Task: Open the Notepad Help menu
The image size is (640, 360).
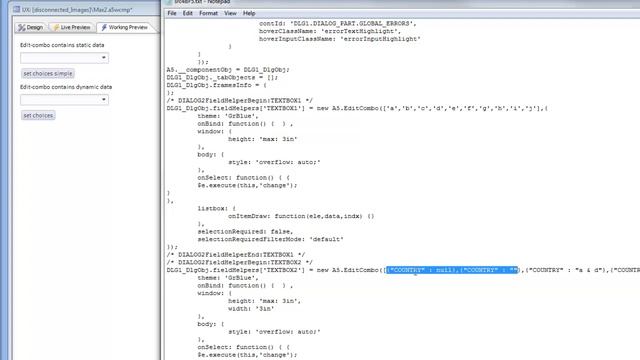Action: pyautogui.click(x=249, y=13)
